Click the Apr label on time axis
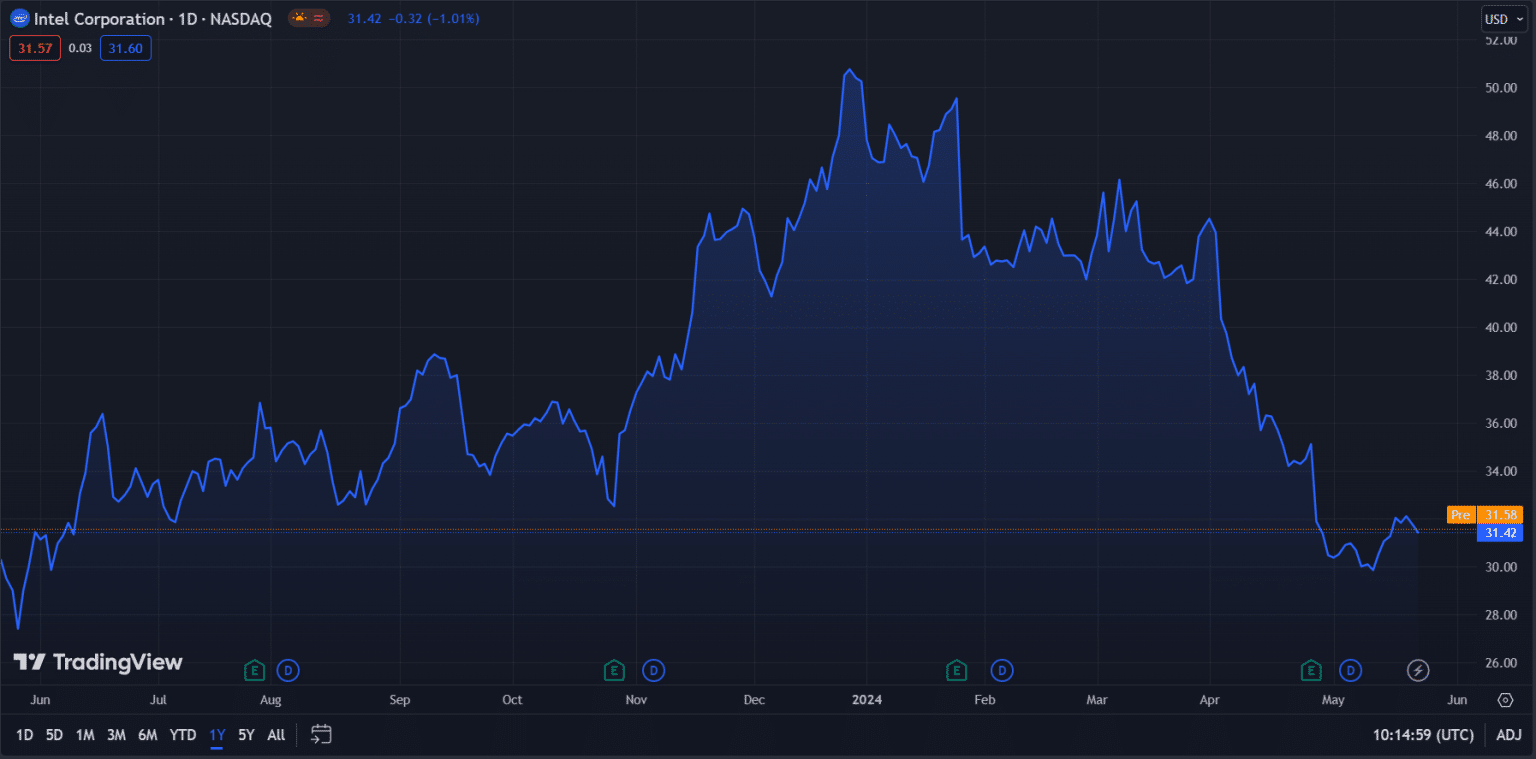This screenshot has width=1536, height=759. point(1210,700)
